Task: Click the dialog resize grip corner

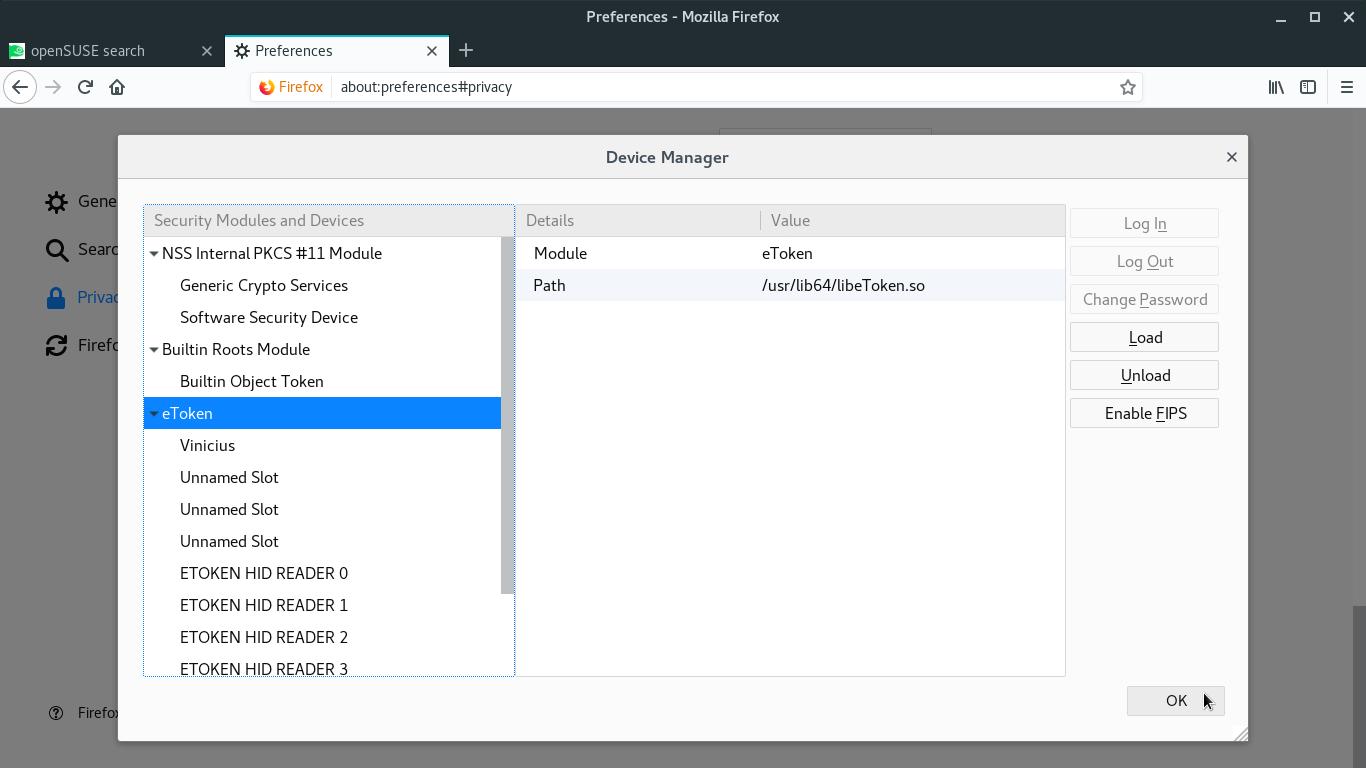Action: 1240,735
